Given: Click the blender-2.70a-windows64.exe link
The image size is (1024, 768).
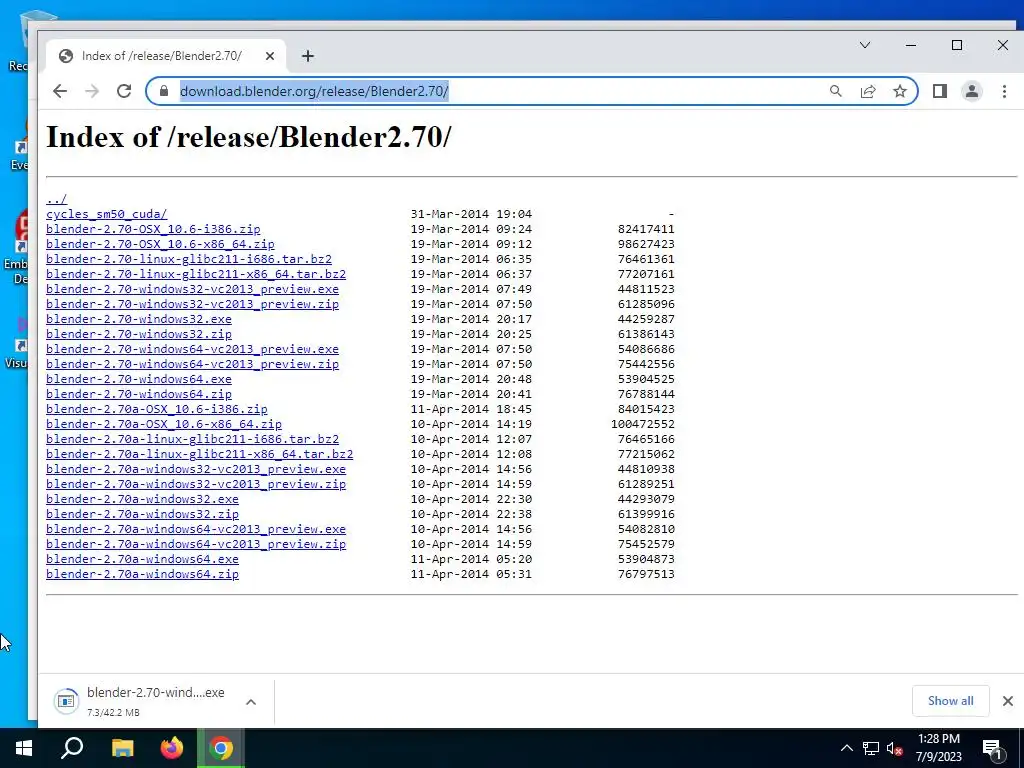Looking at the screenshot, I should (142, 559).
